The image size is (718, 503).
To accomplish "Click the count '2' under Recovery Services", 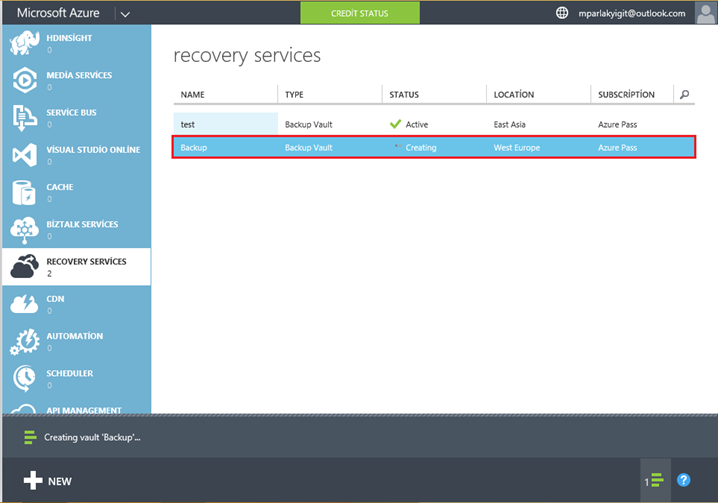I will [49, 273].
